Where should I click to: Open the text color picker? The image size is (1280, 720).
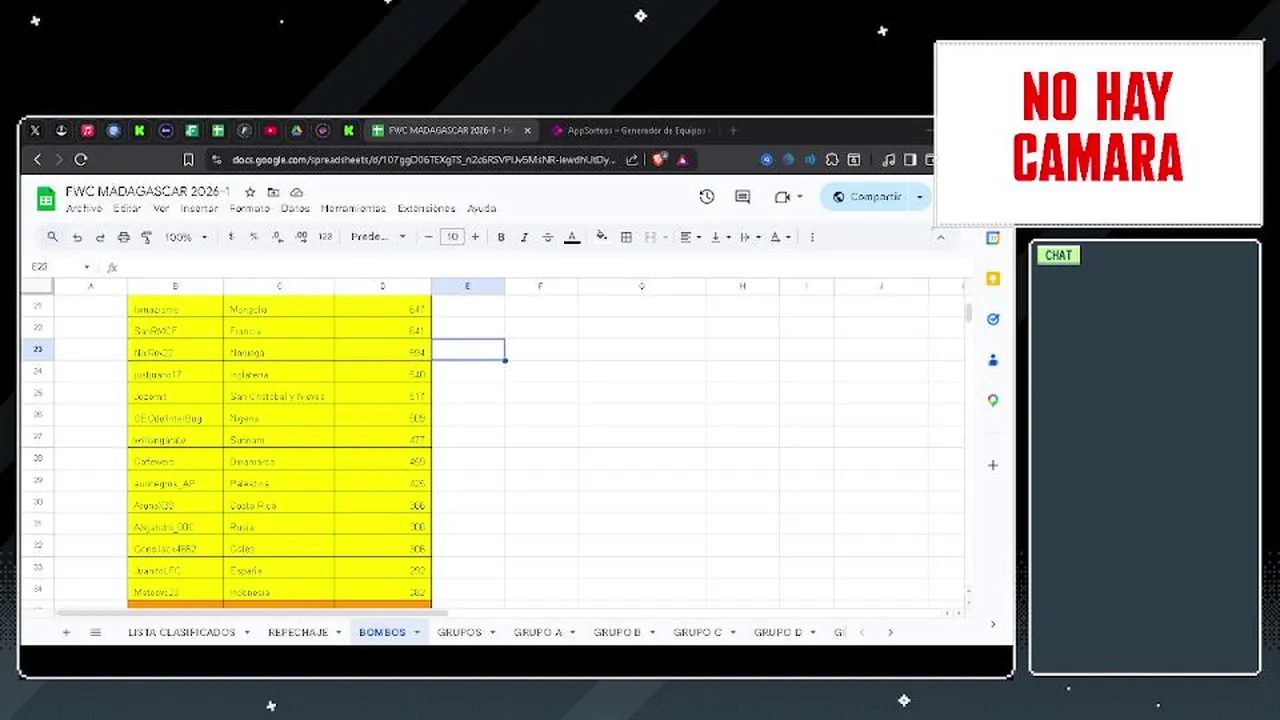(572, 237)
